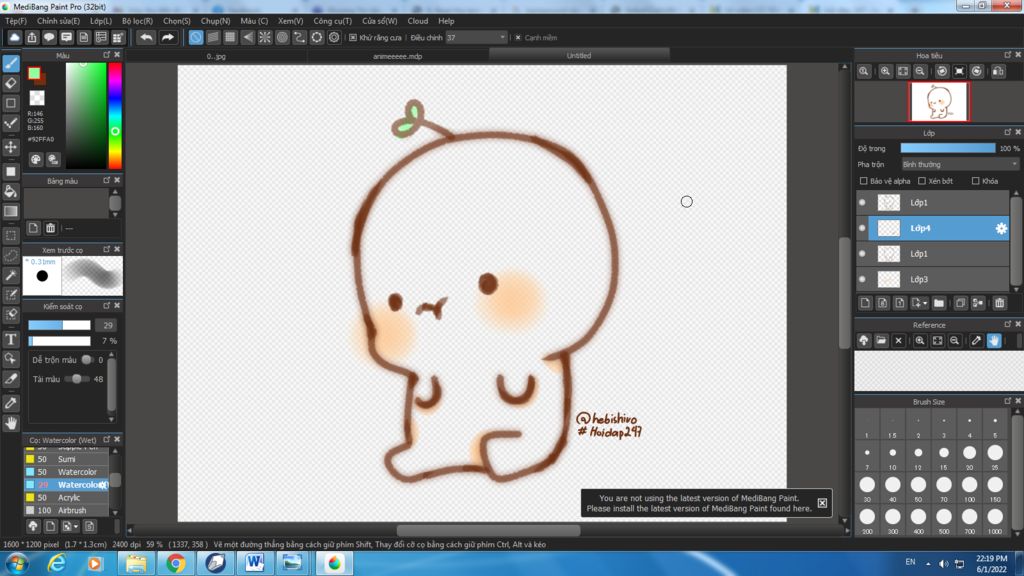Toggle the Khử răng cưa anti-aliasing checkbox
1024x576 pixels.
coord(353,38)
